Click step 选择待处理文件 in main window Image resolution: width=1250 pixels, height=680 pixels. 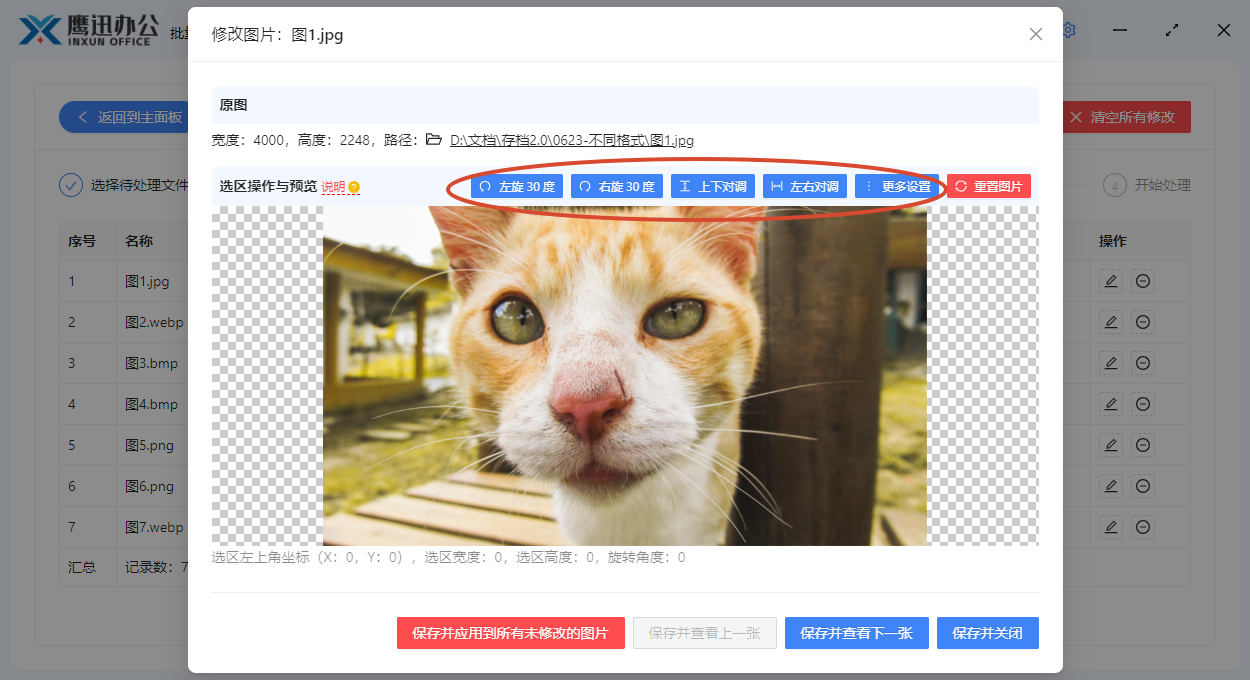pos(124,185)
